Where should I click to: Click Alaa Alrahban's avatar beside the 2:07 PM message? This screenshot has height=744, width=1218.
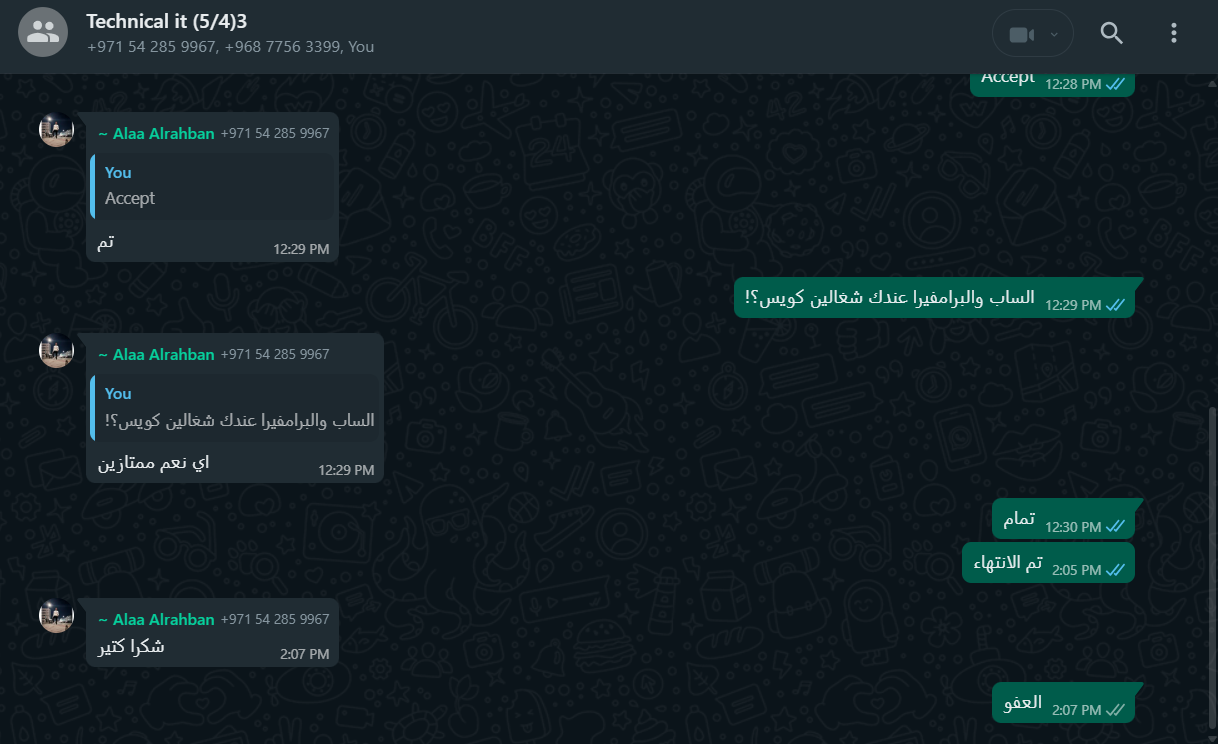click(56, 615)
